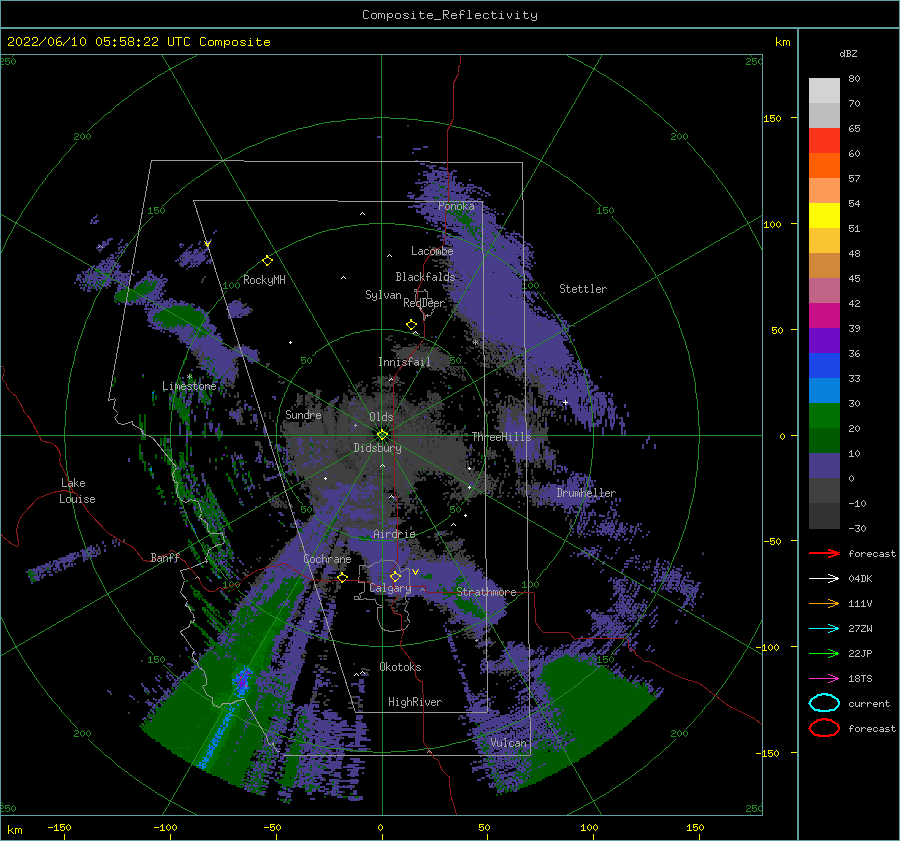The height and width of the screenshot is (841, 900).
Task: Click the HighRiver town label
Action: [415, 702]
